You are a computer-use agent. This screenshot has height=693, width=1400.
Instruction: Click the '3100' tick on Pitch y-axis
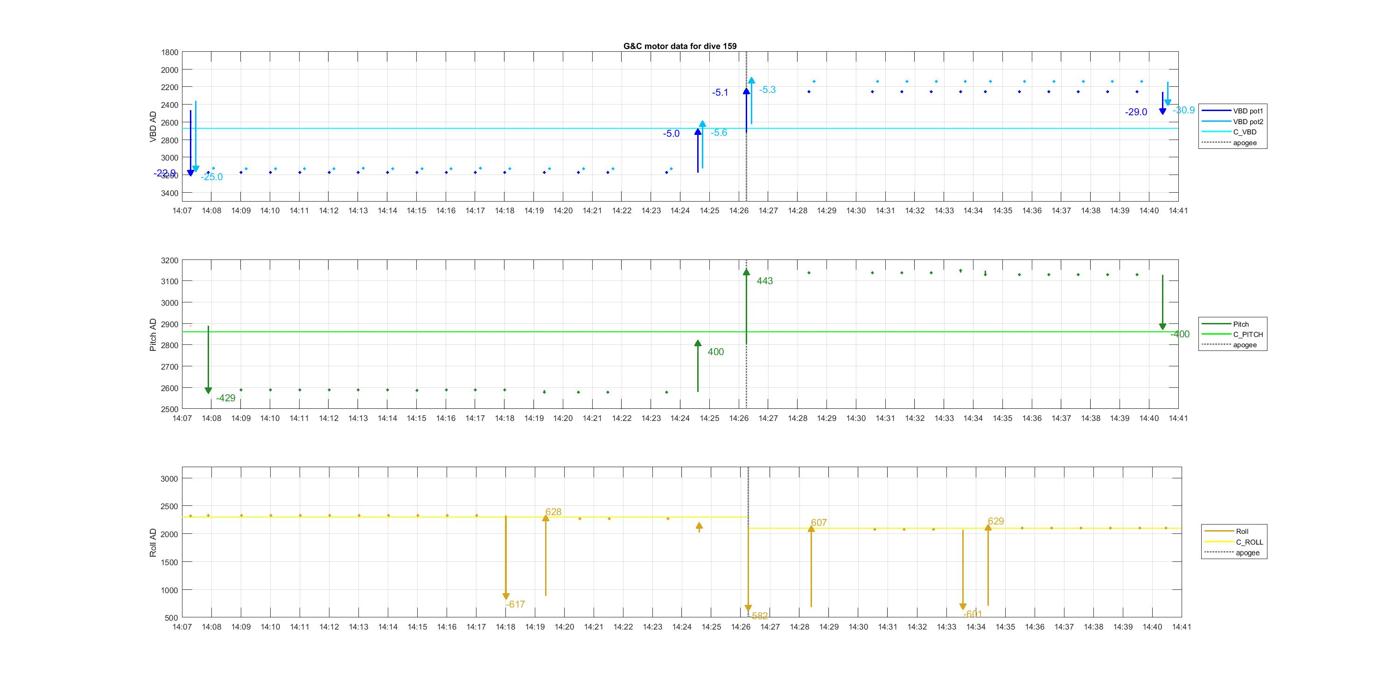click(170, 282)
